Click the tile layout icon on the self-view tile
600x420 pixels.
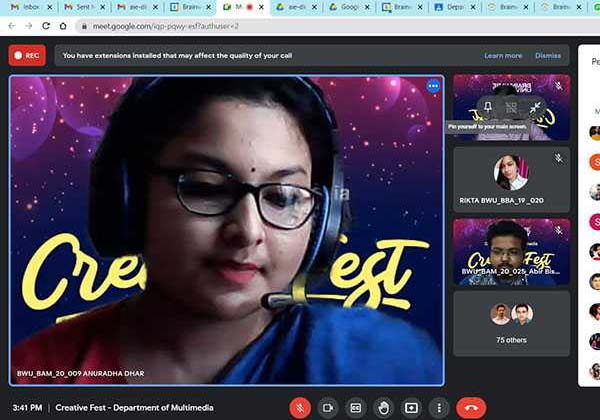click(511, 107)
